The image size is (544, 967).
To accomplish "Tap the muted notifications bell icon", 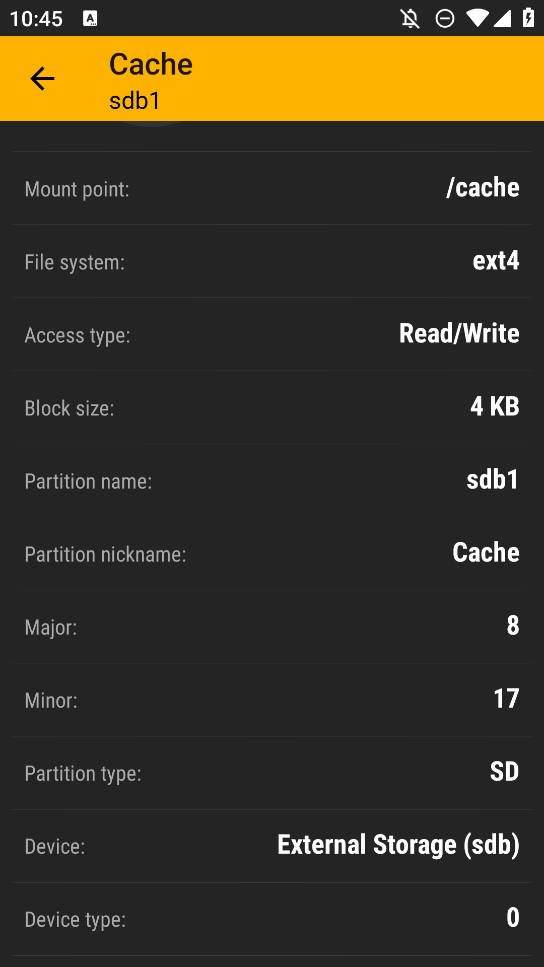I will tap(410, 19).
